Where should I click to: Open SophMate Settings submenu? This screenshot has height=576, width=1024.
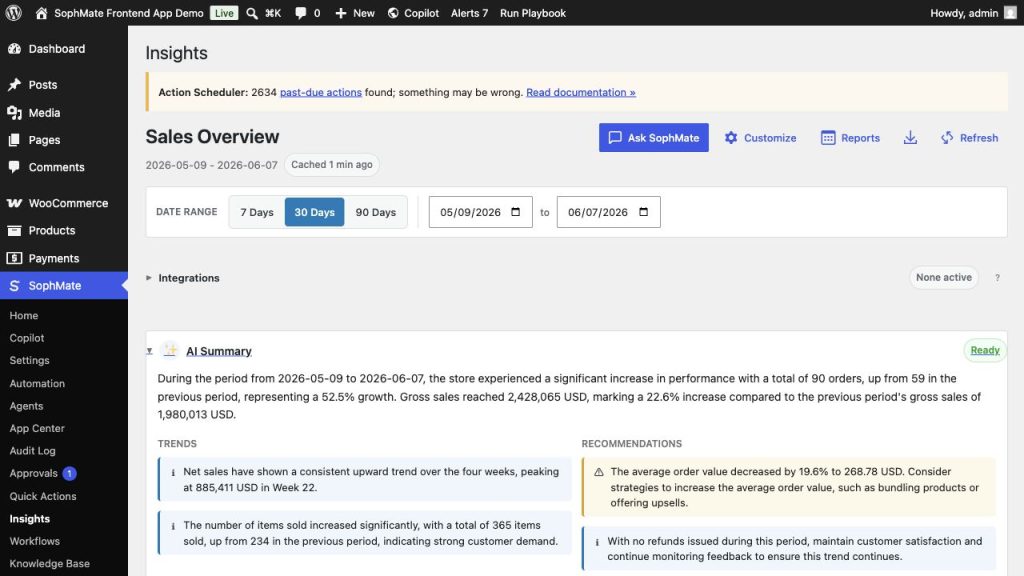29,360
